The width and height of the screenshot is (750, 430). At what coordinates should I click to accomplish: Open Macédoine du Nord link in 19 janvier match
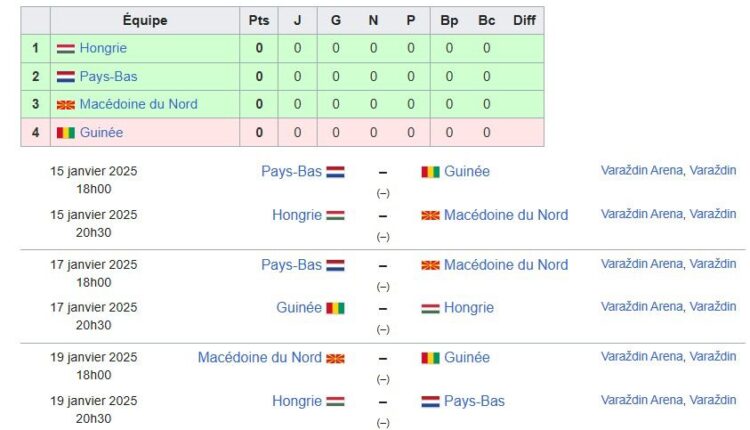click(259, 357)
